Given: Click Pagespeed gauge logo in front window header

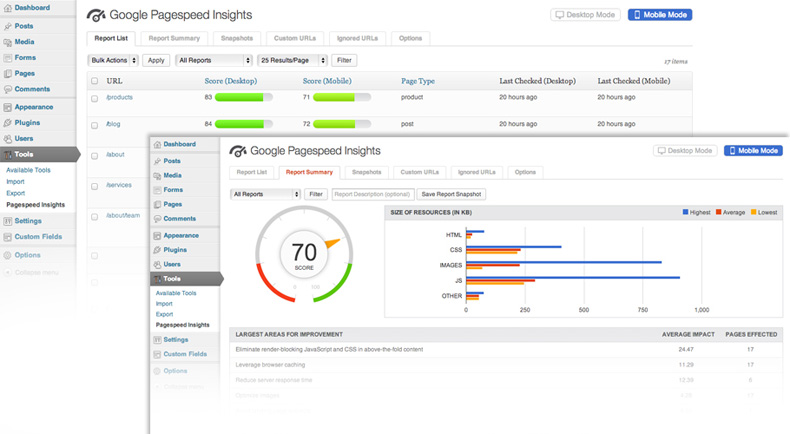Looking at the screenshot, I should pyautogui.click(x=238, y=151).
